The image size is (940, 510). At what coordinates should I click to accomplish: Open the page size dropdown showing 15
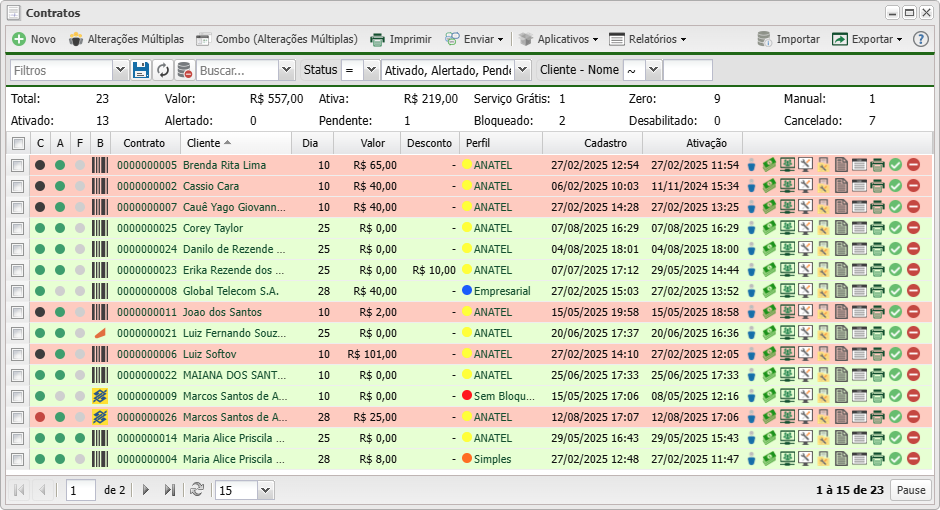coord(265,490)
